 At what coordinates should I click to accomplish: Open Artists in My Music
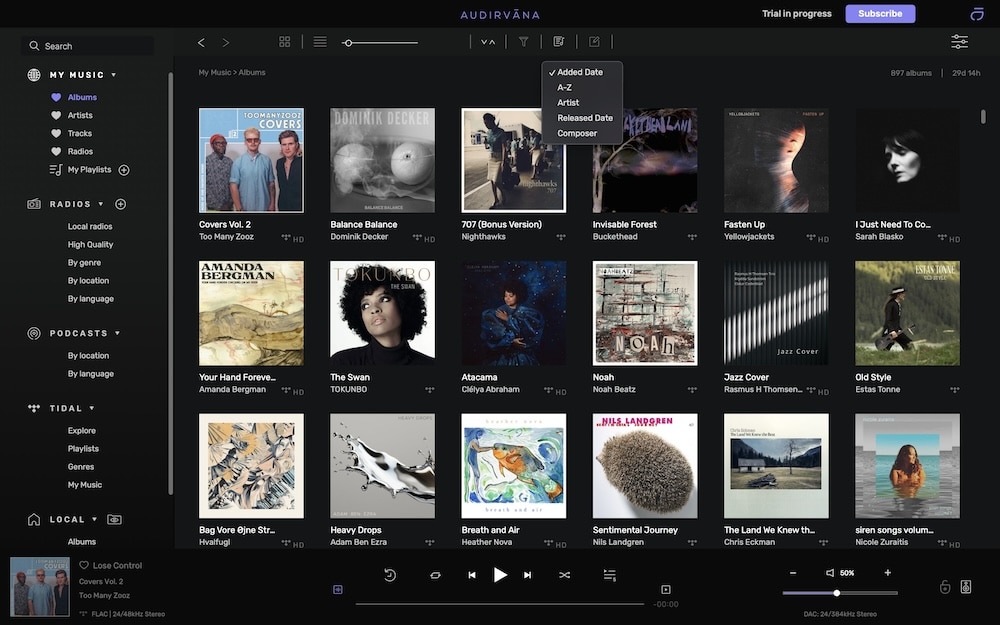click(80, 115)
